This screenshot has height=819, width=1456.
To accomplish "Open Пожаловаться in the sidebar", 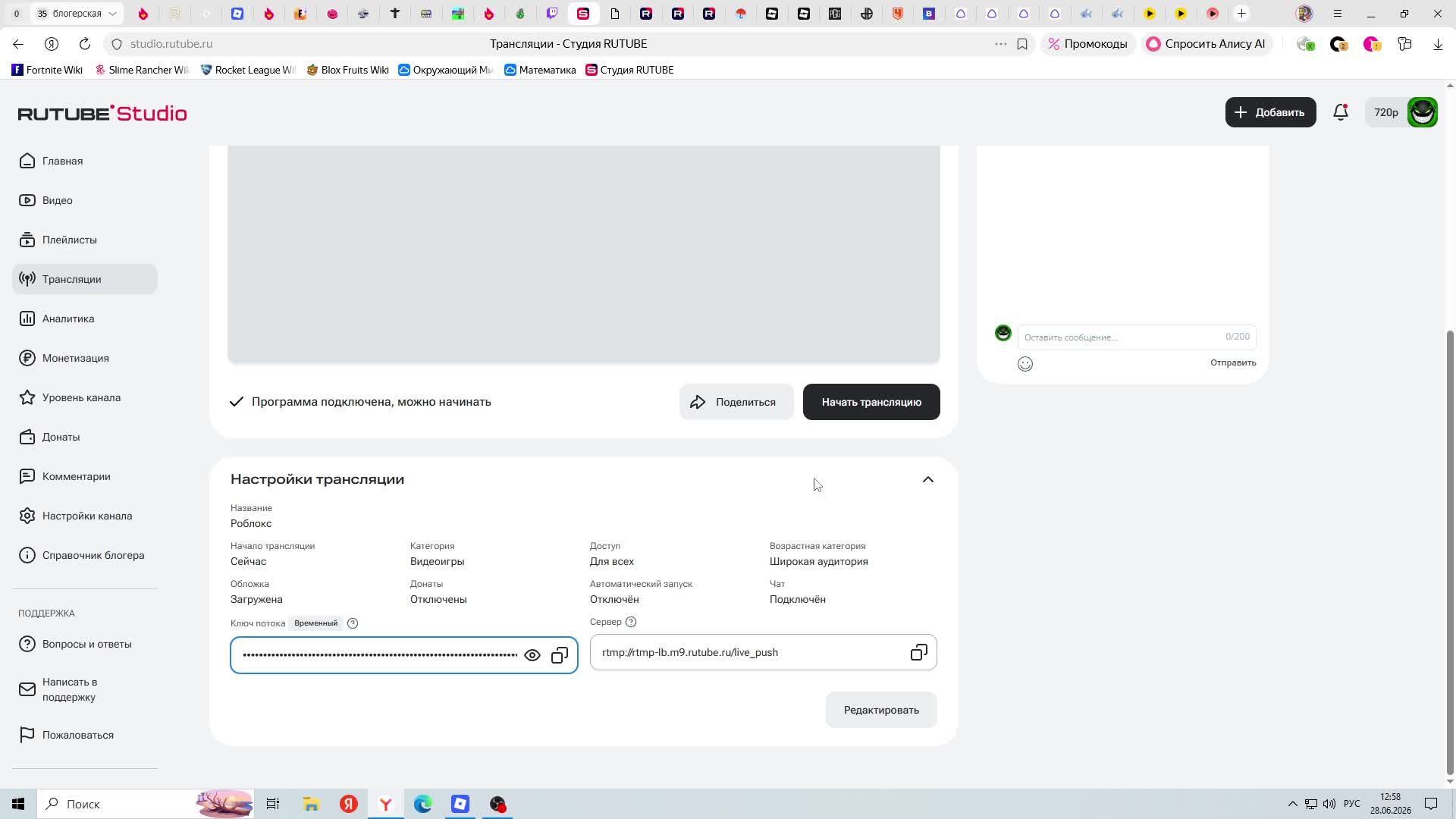I will point(85,735).
